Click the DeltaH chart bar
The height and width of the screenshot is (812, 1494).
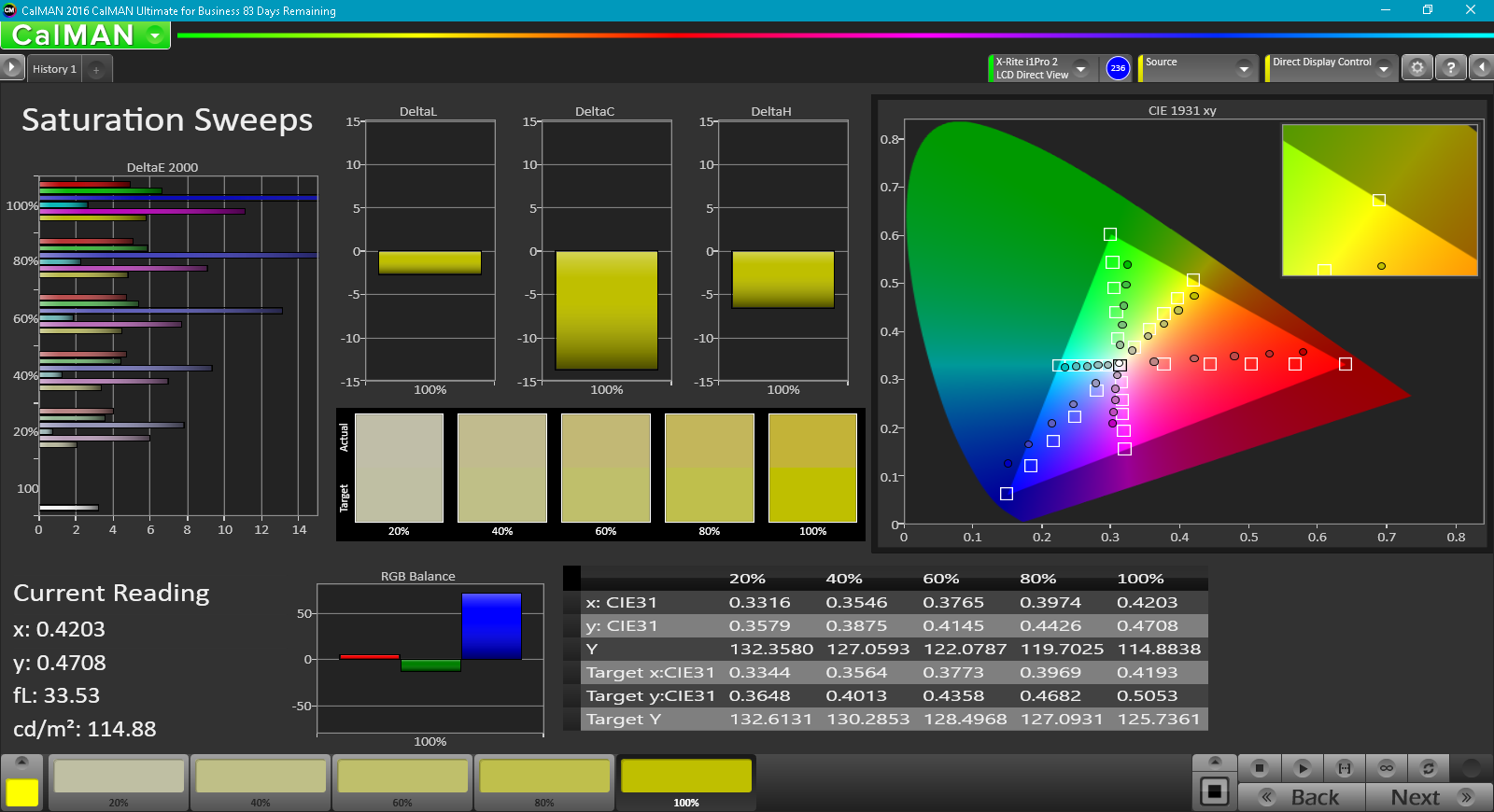(x=782, y=279)
